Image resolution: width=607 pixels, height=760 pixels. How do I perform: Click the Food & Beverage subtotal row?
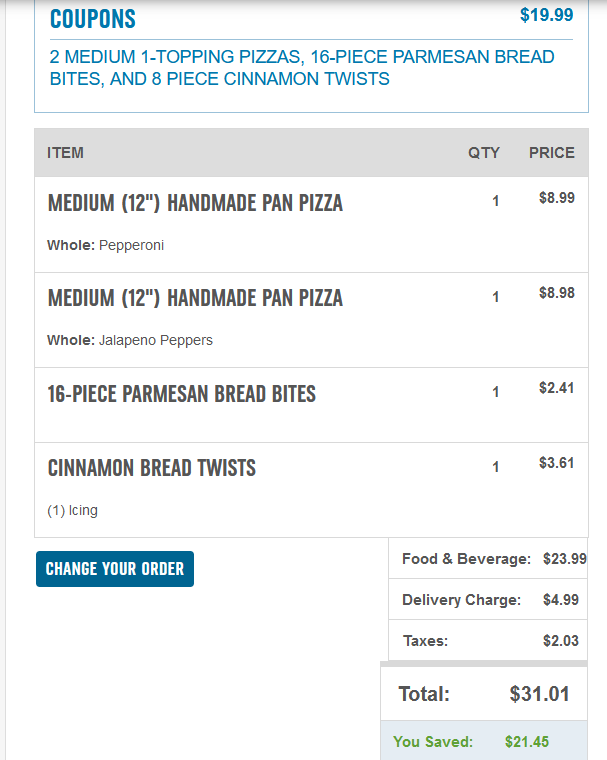pyautogui.click(x=488, y=559)
